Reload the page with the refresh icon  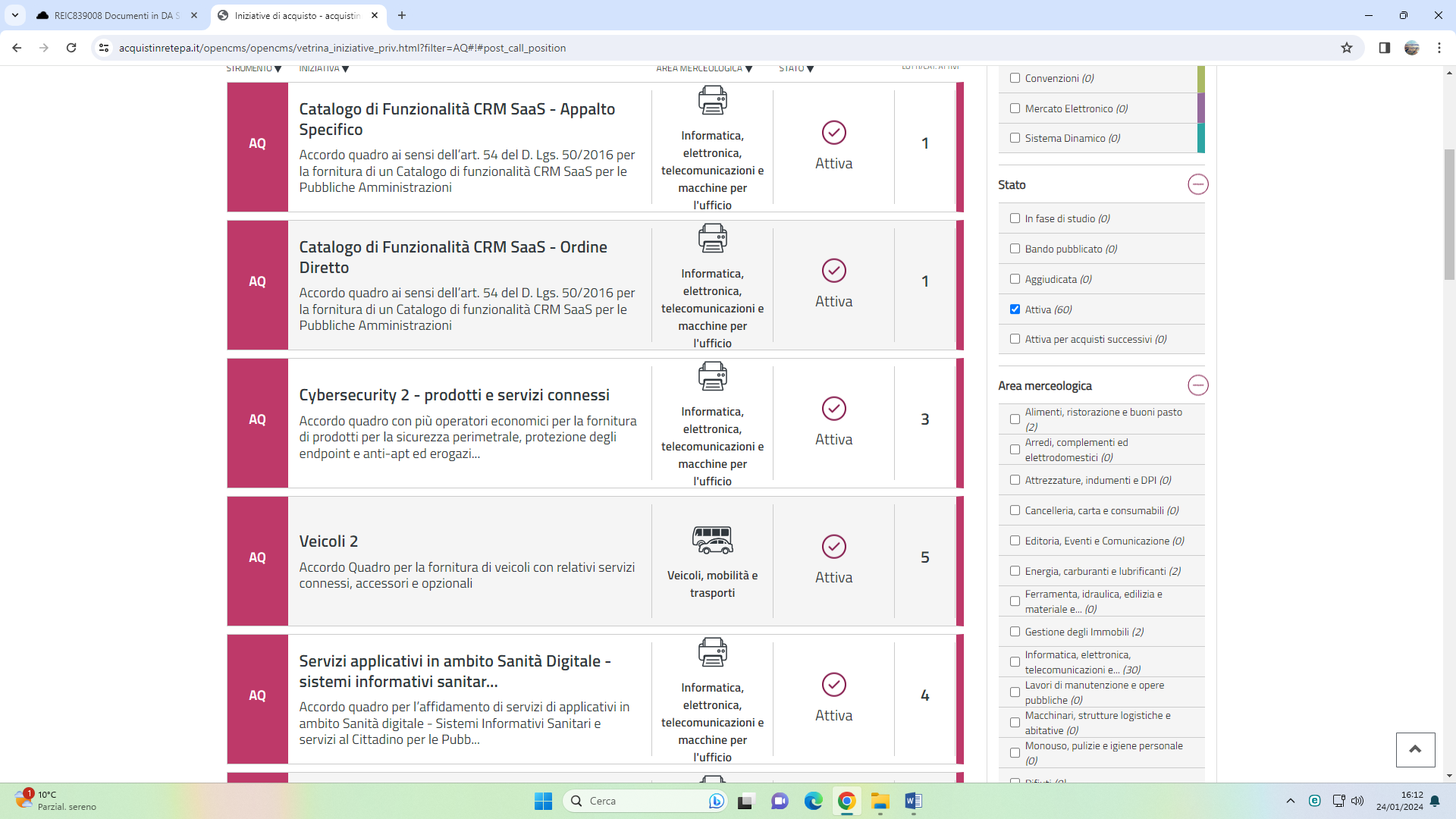pyautogui.click(x=71, y=48)
